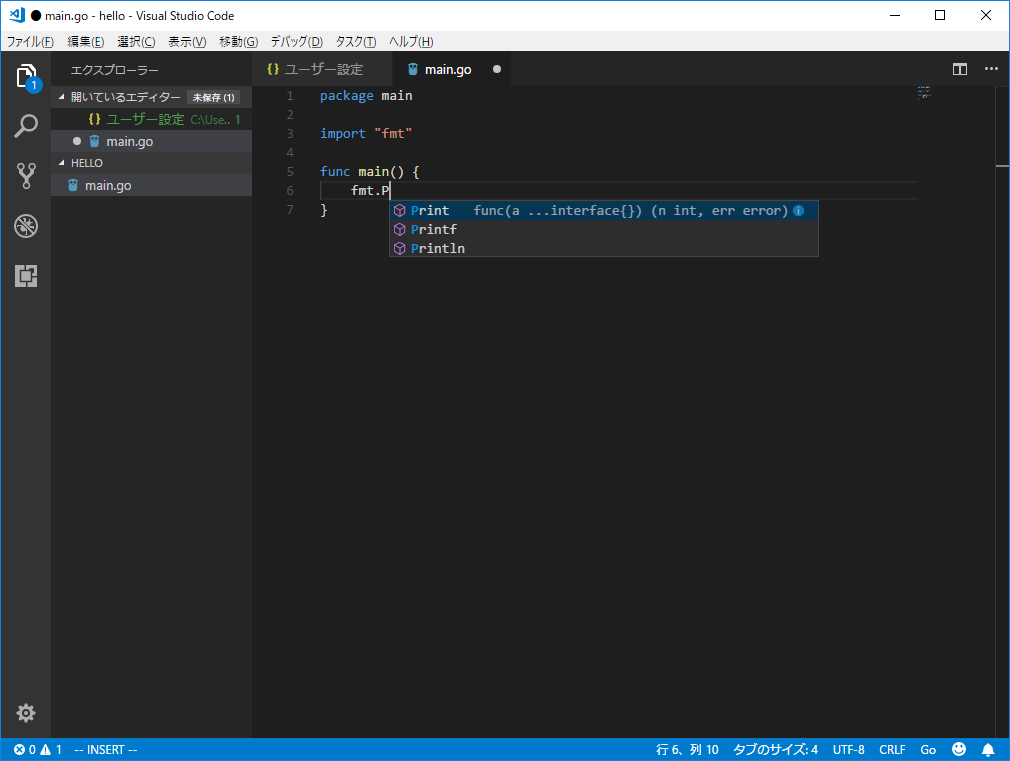
Task: Click the 'func main() {' code line
Action: click(x=370, y=171)
